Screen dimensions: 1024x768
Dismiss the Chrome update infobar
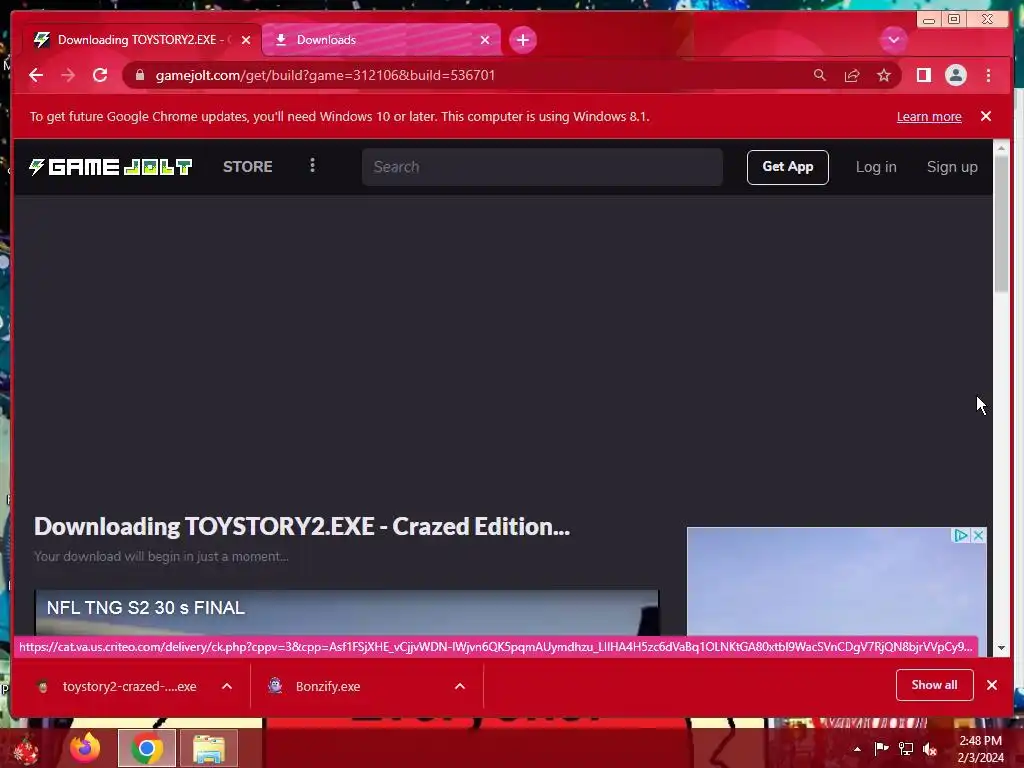pos(985,116)
